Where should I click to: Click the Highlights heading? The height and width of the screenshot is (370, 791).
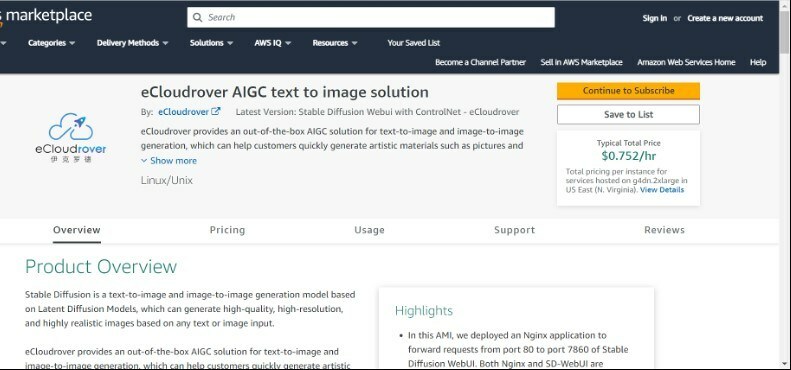424,311
